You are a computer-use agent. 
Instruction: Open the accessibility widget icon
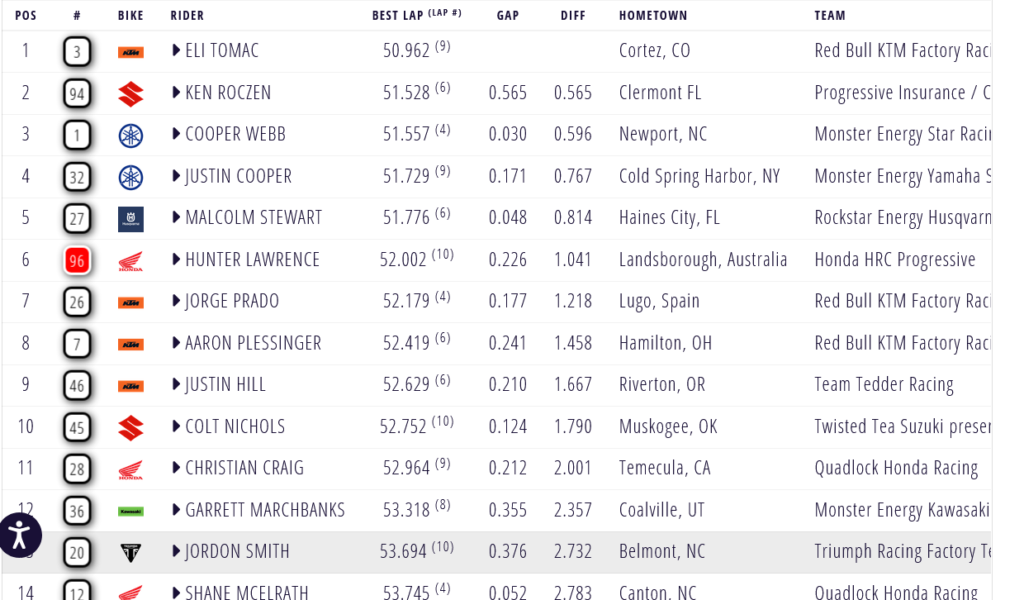[20, 534]
